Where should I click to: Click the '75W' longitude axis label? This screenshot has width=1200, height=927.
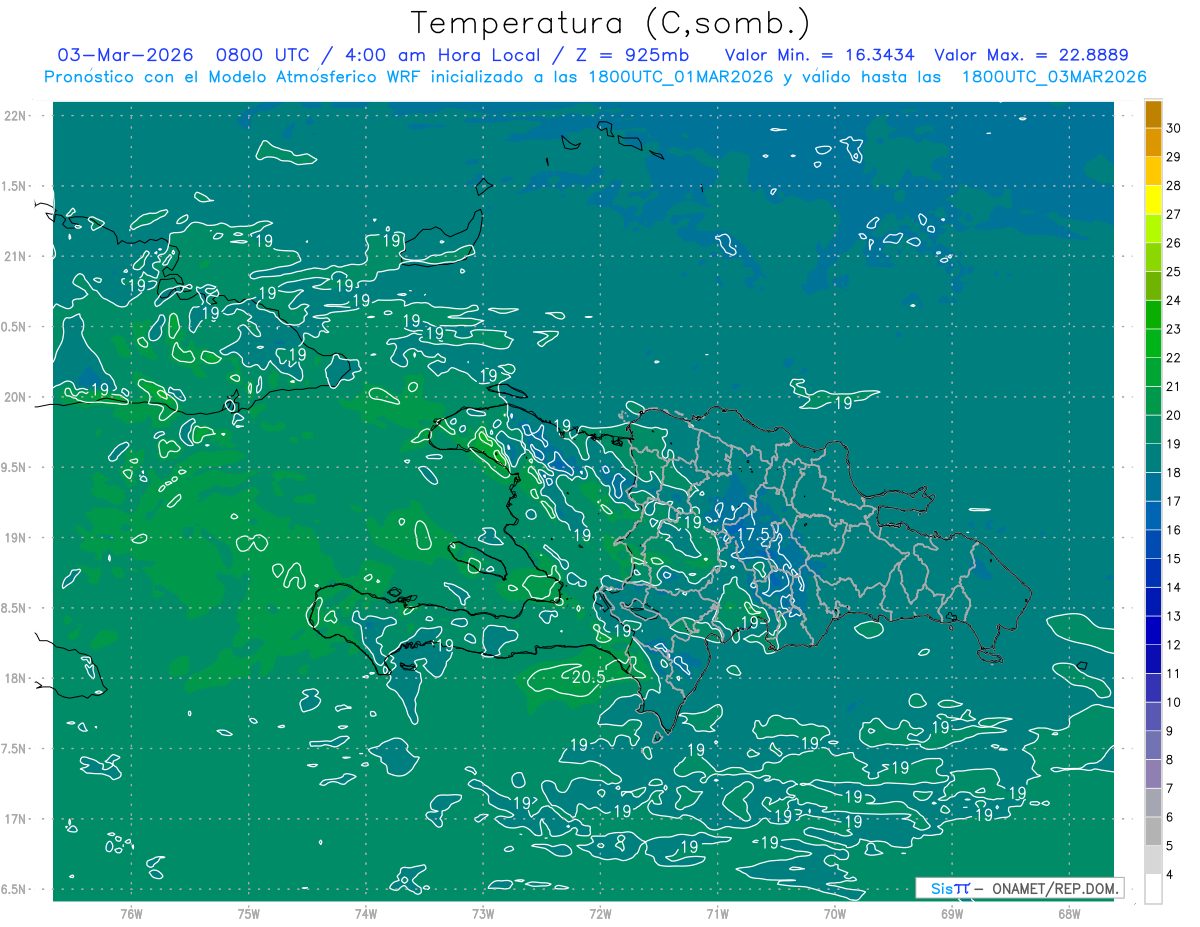[x=249, y=913]
